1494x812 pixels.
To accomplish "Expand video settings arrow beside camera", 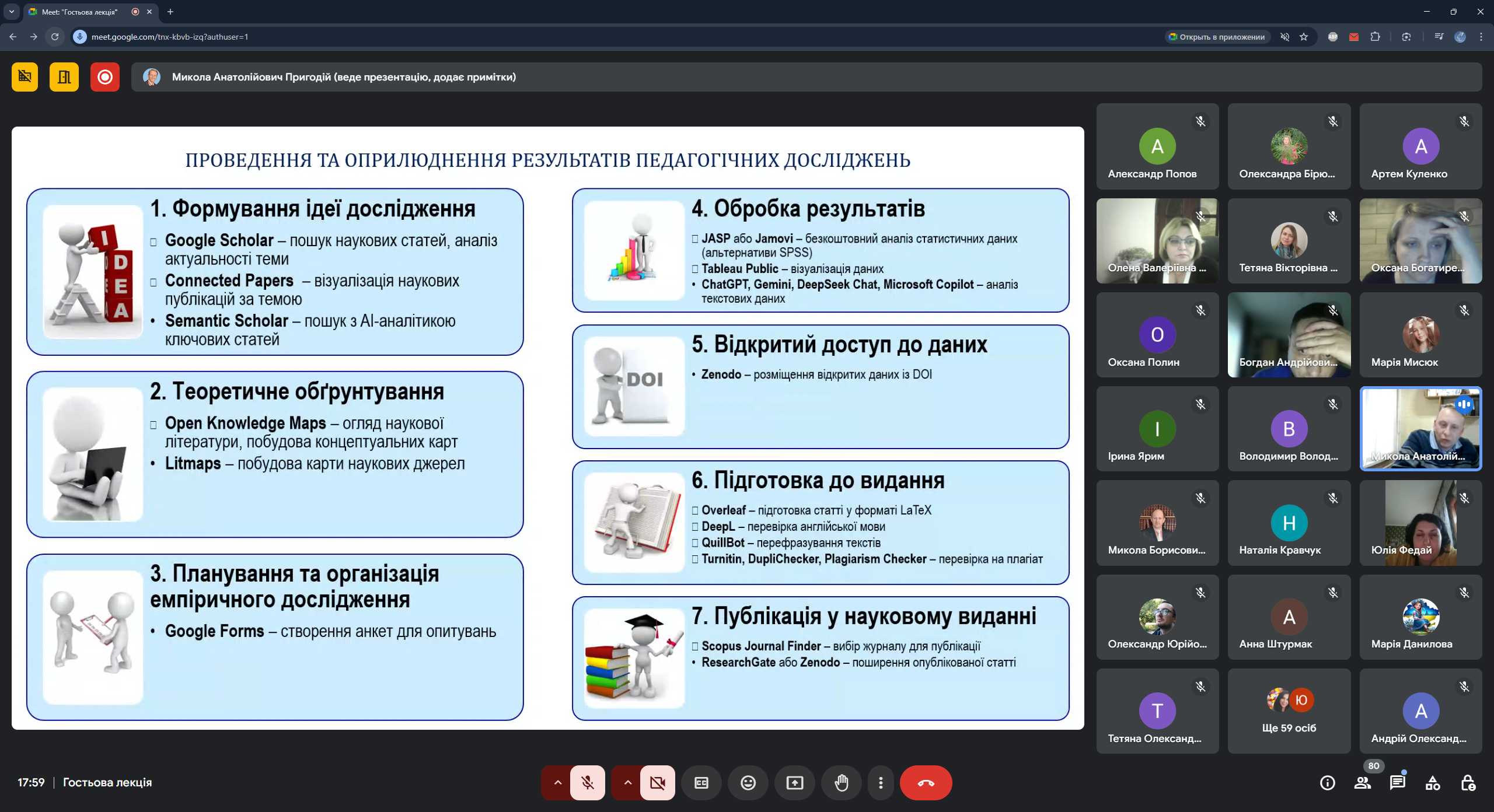I will point(627,782).
